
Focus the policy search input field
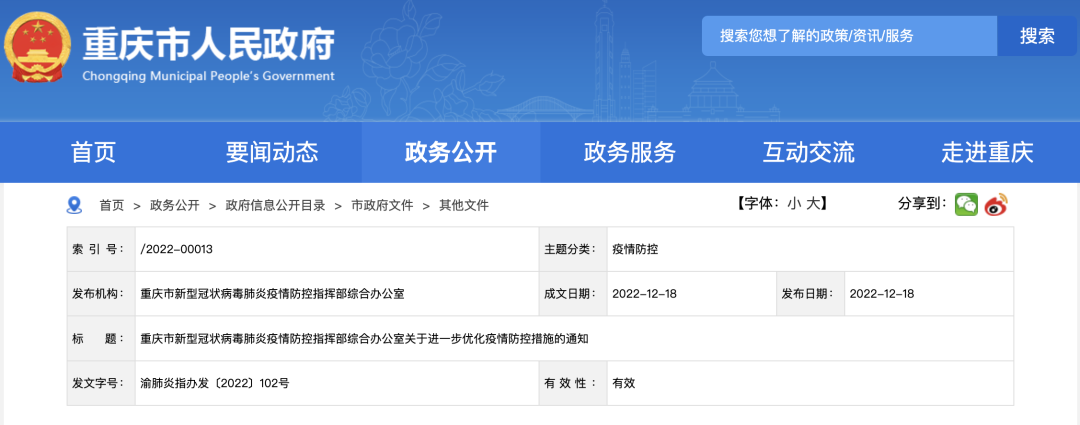[x=849, y=36]
